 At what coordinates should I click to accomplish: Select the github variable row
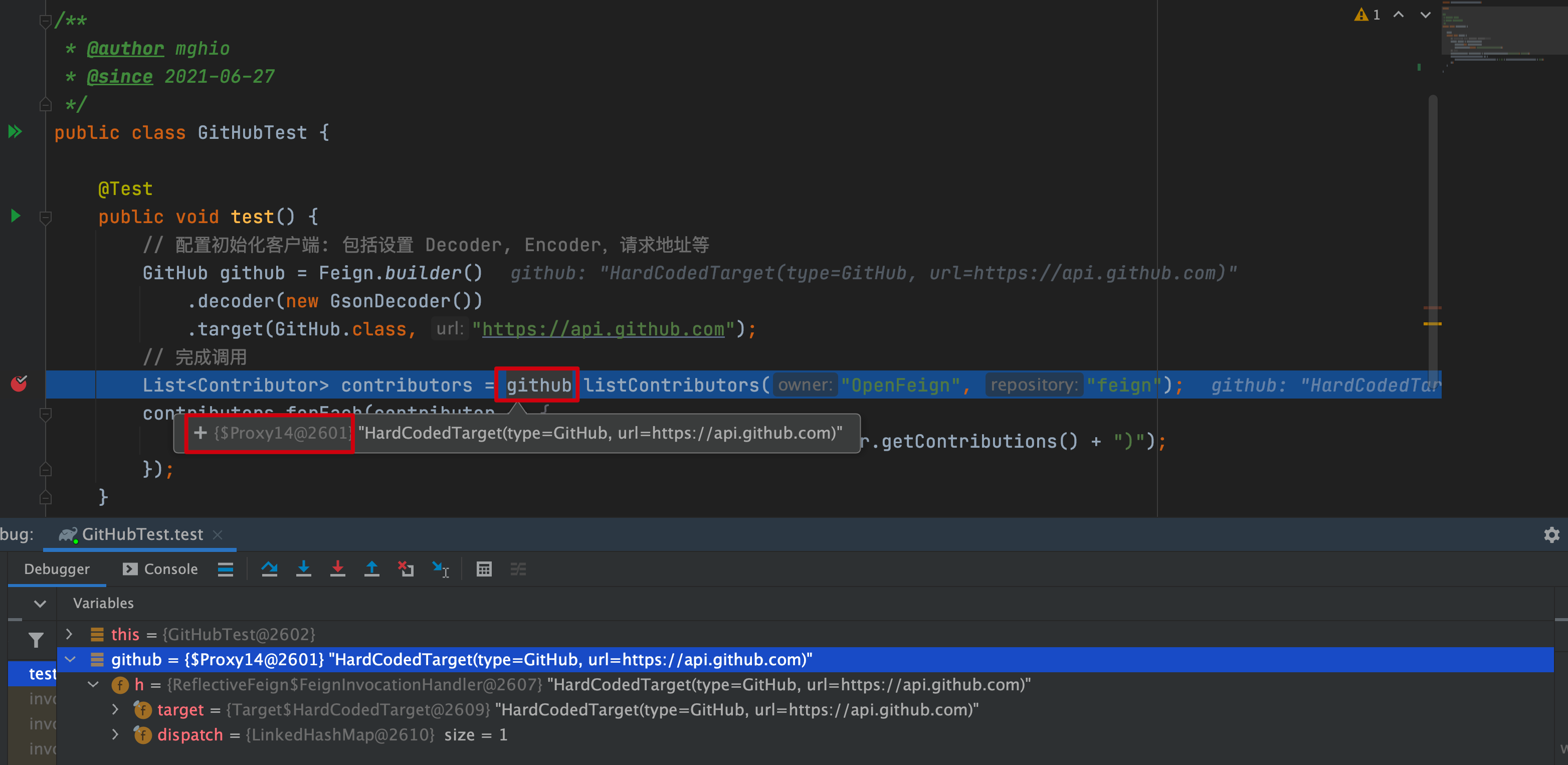(x=805, y=659)
